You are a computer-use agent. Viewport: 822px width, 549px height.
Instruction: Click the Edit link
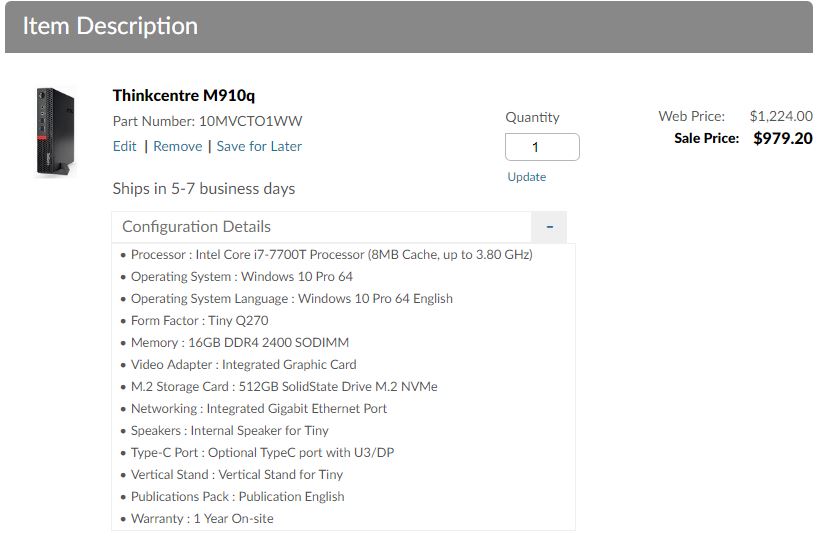124,146
